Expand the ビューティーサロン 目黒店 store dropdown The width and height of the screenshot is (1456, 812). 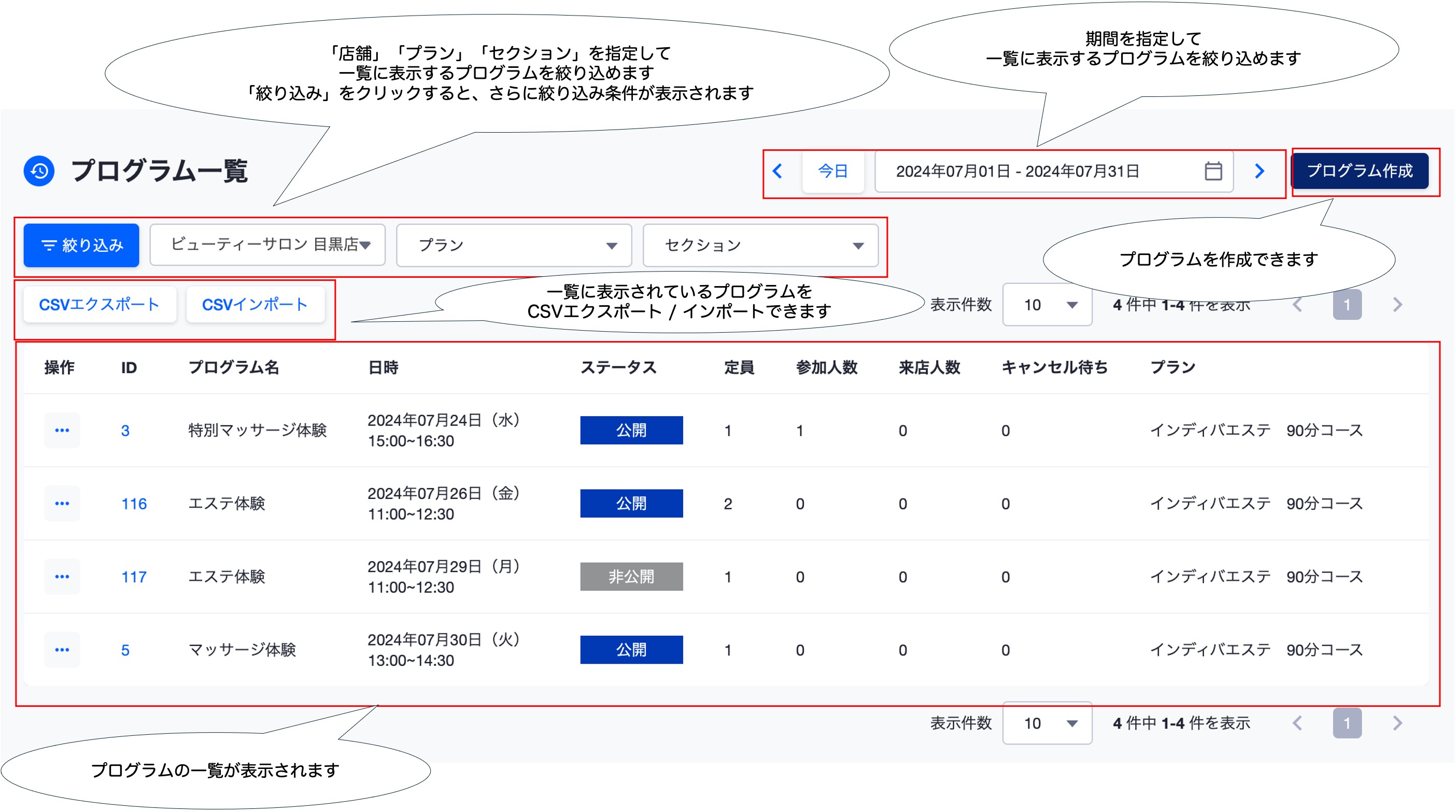267,245
